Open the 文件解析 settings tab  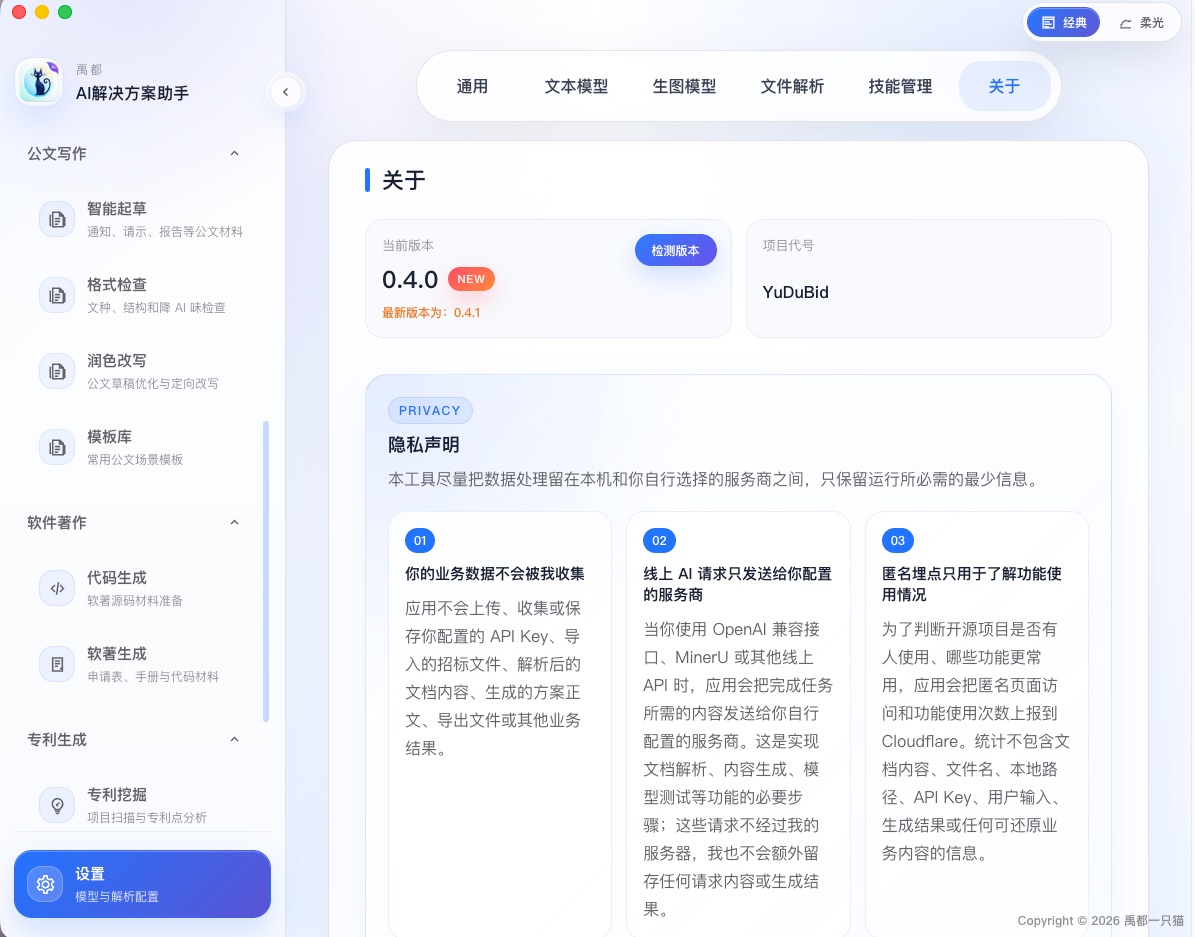(792, 86)
